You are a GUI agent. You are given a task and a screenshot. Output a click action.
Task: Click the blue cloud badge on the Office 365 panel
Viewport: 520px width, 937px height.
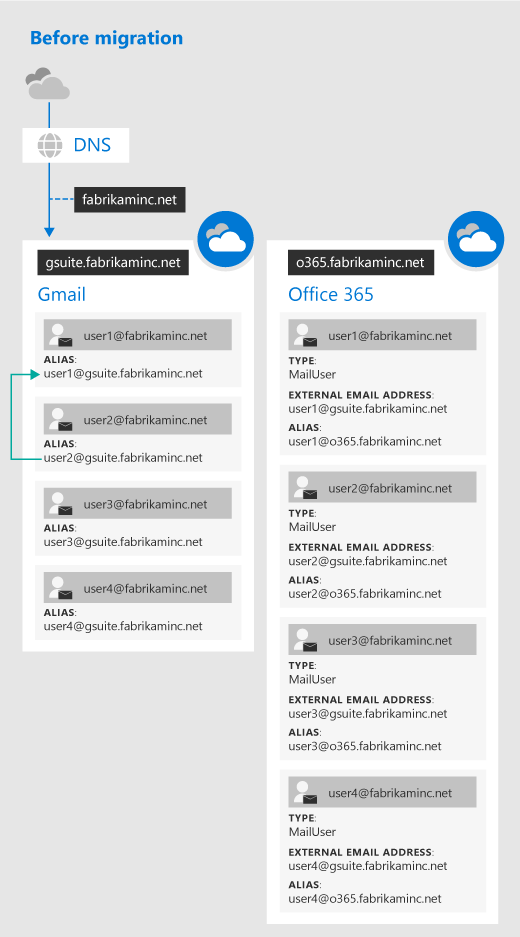click(476, 239)
